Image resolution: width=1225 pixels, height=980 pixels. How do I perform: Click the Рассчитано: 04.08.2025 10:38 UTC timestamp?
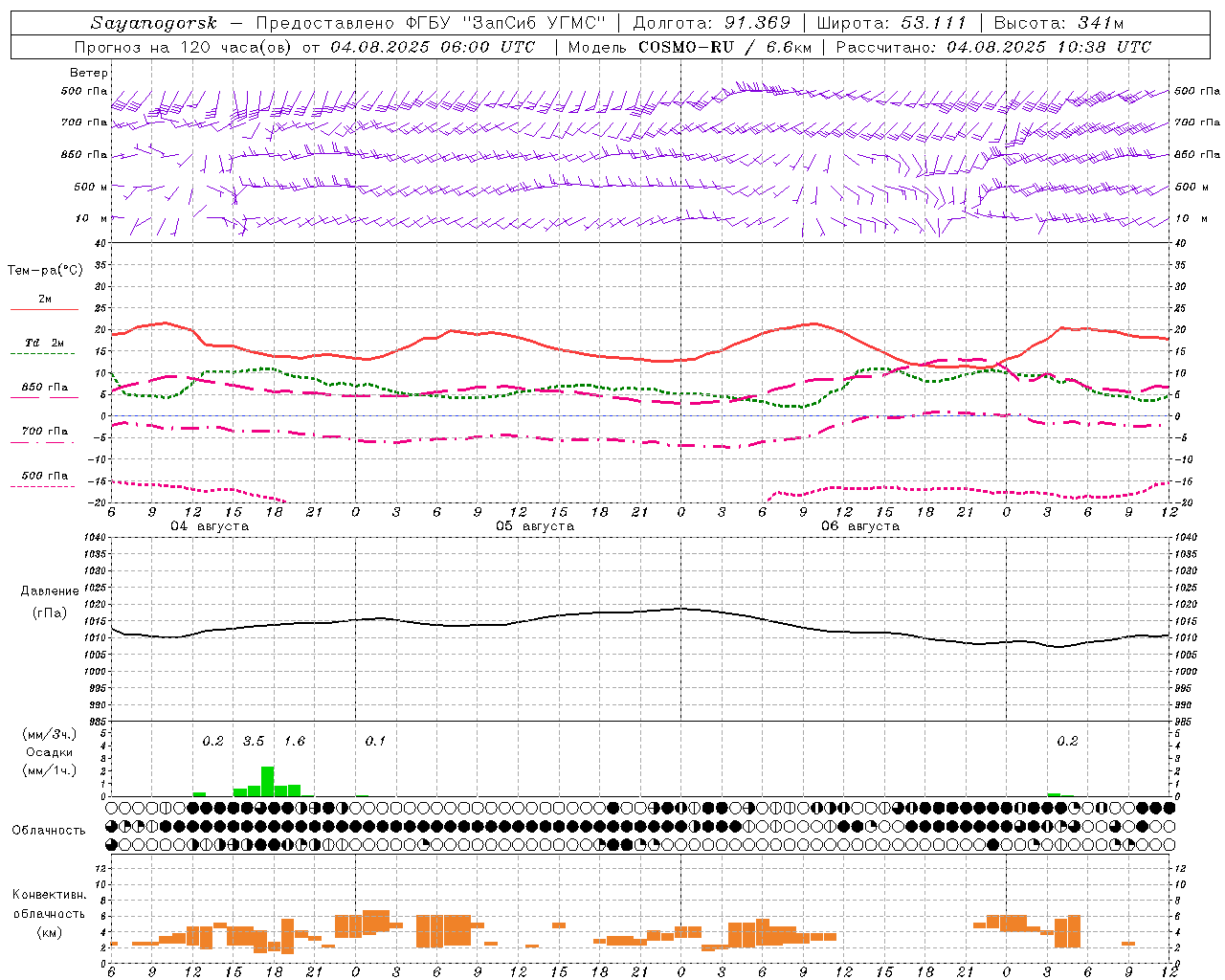tap(993, 47)
